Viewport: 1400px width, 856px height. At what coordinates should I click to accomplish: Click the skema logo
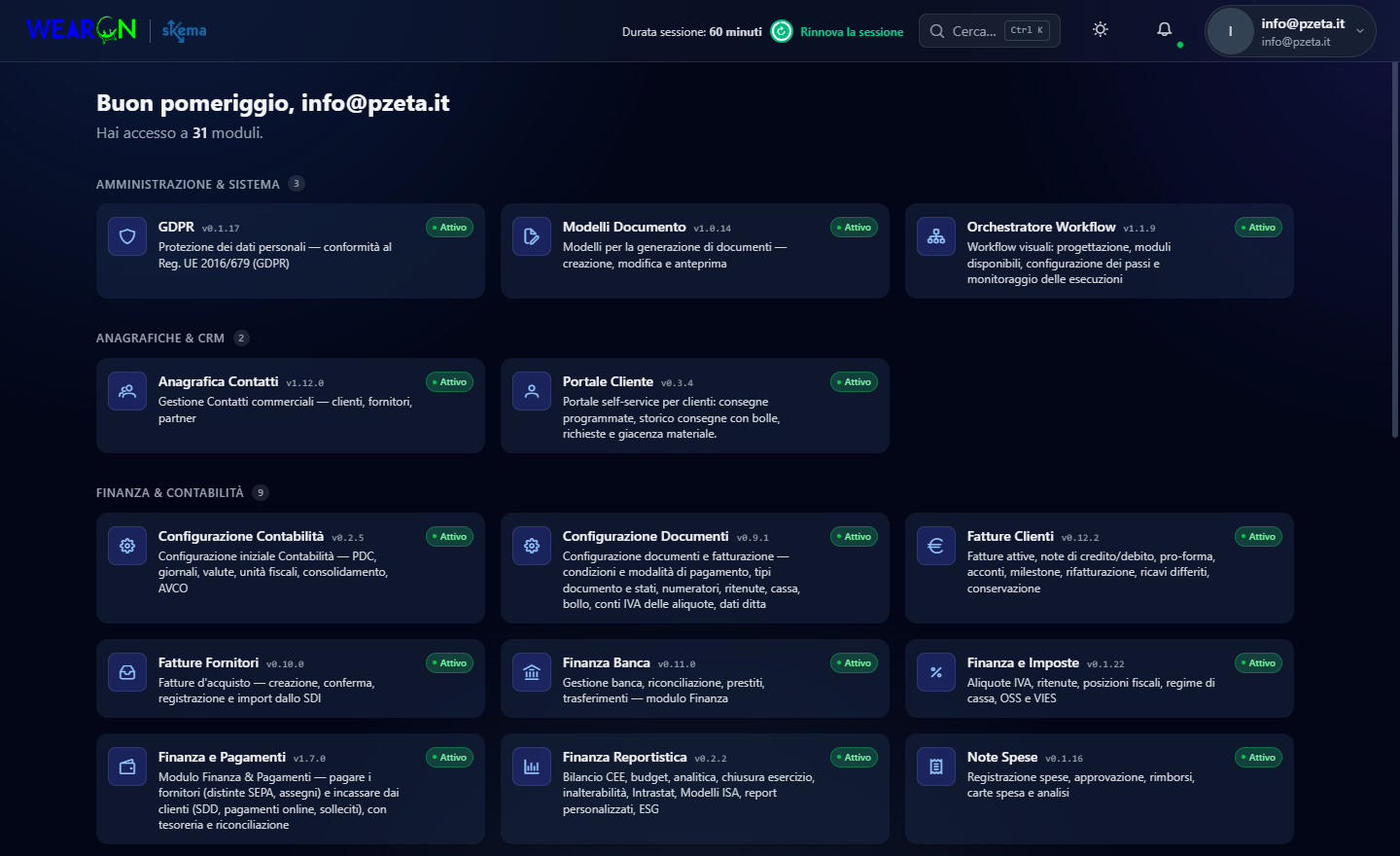(185, 30)
